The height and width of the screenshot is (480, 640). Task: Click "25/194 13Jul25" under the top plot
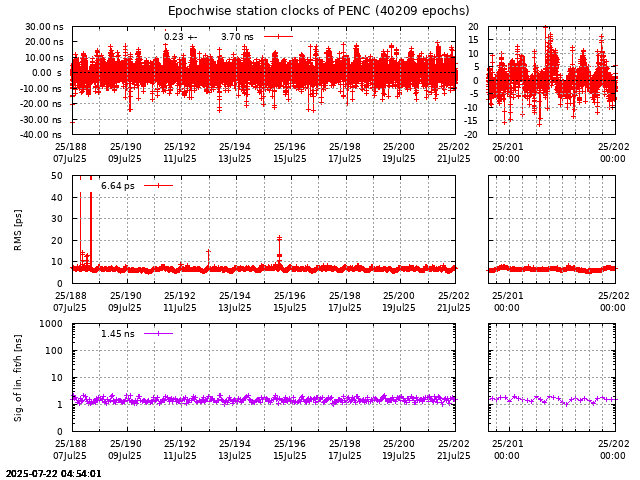[235, 153]
